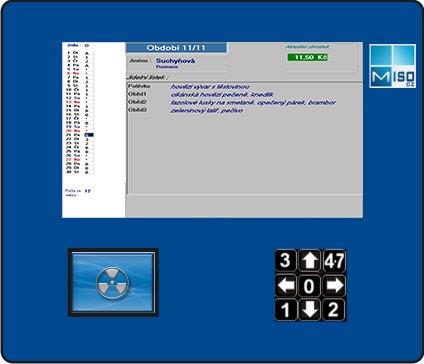Viewport: 424px width, 364px height.
Task: Tap the left arrow key on the keypad
Action: coord(286,286)
